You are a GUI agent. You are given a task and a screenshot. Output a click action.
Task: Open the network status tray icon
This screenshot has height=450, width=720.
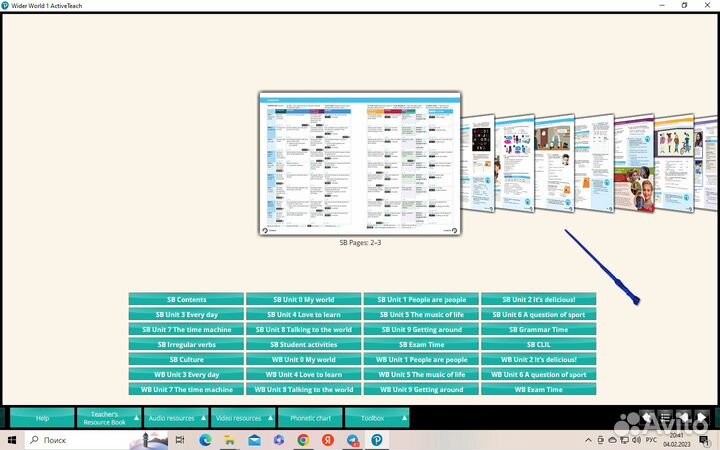click(624, 440)
